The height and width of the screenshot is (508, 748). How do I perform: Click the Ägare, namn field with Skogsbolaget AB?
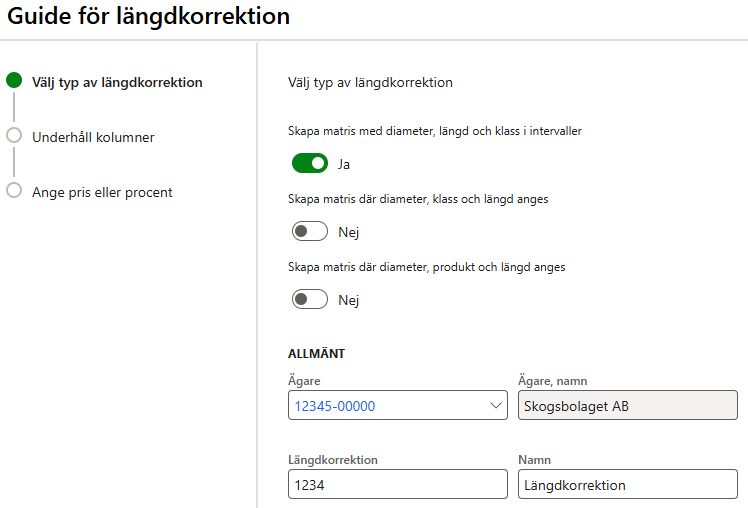pos(628,405)
